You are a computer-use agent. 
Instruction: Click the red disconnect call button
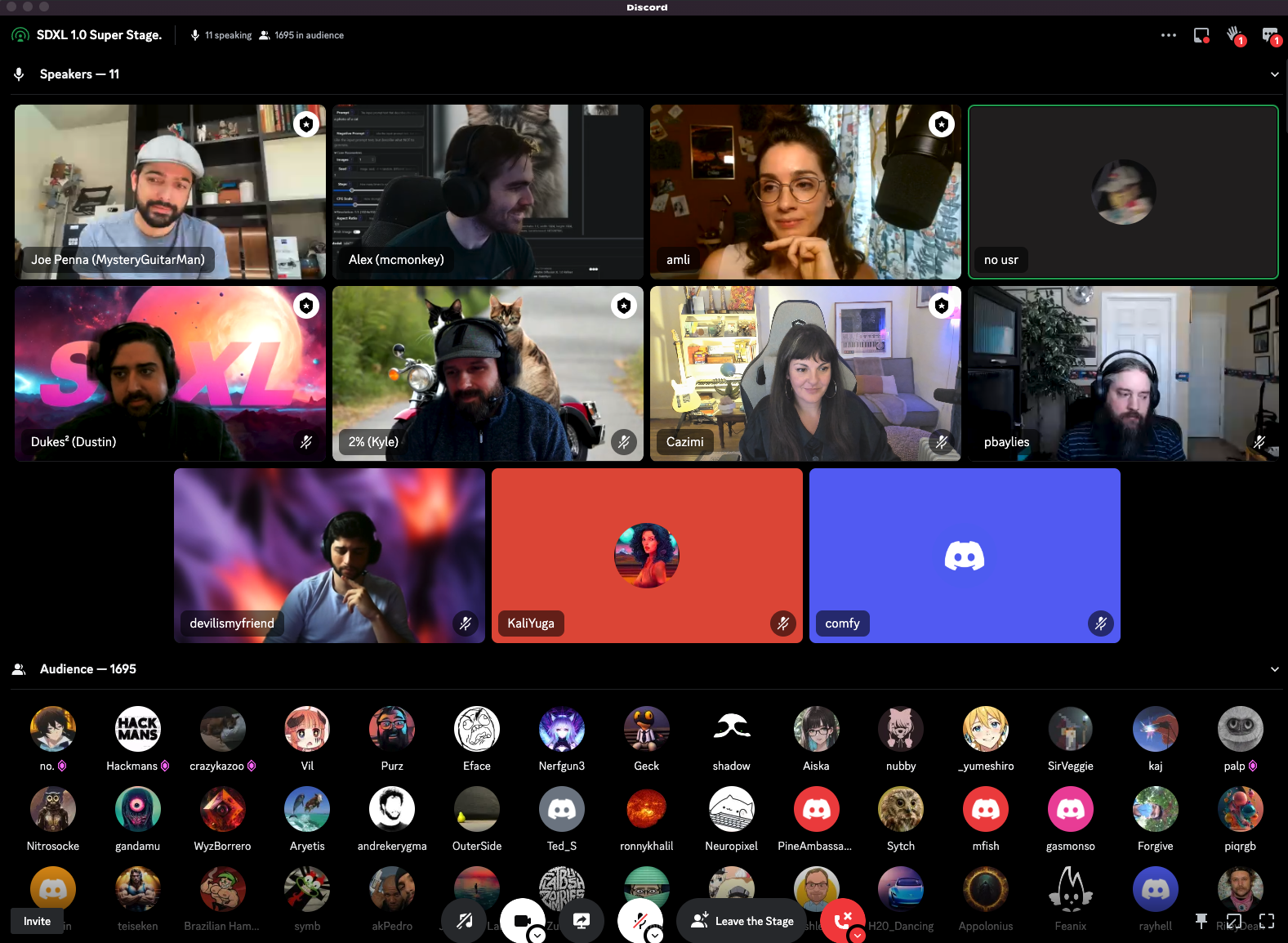click(x=843, y=921)
